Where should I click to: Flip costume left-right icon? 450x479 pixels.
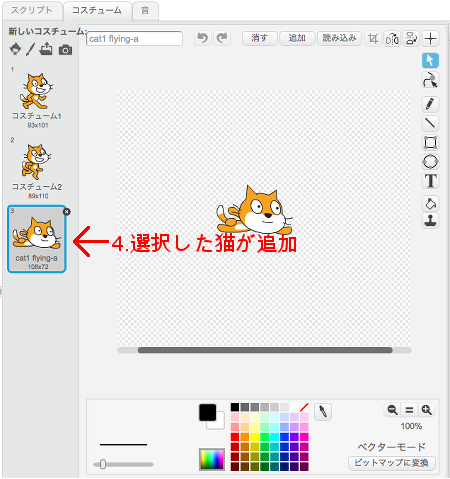[x=392, y=39]
